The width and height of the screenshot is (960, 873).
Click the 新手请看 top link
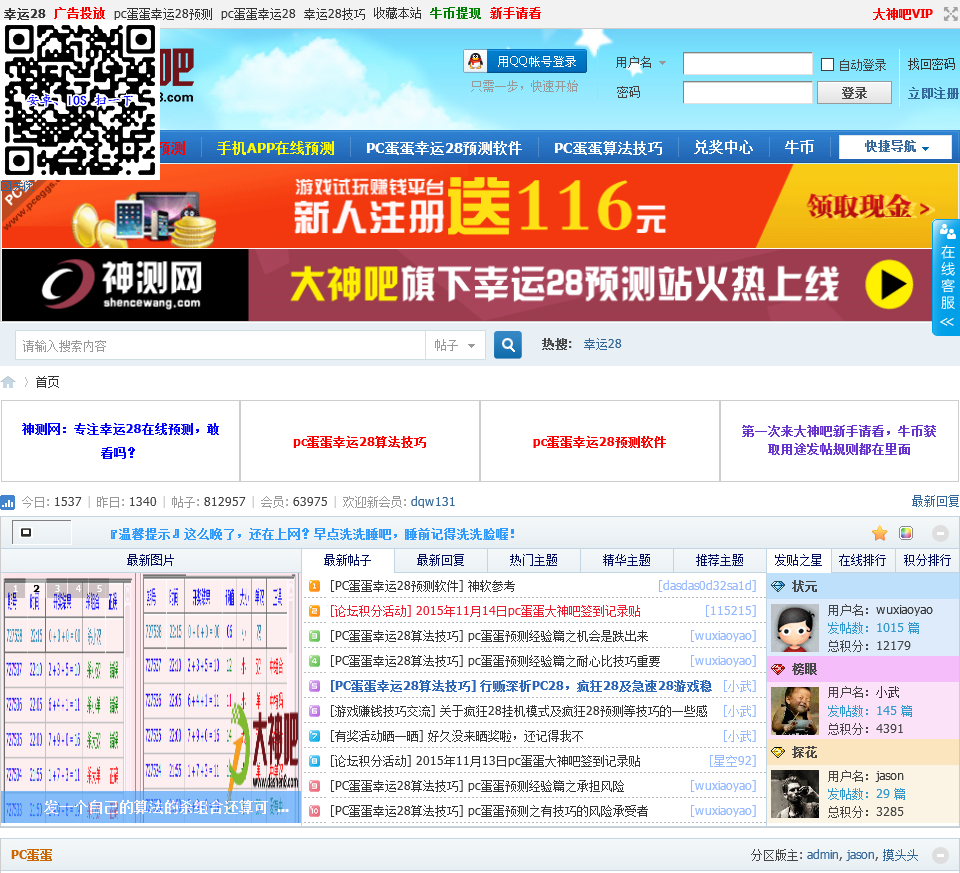[x=516, y=13]
